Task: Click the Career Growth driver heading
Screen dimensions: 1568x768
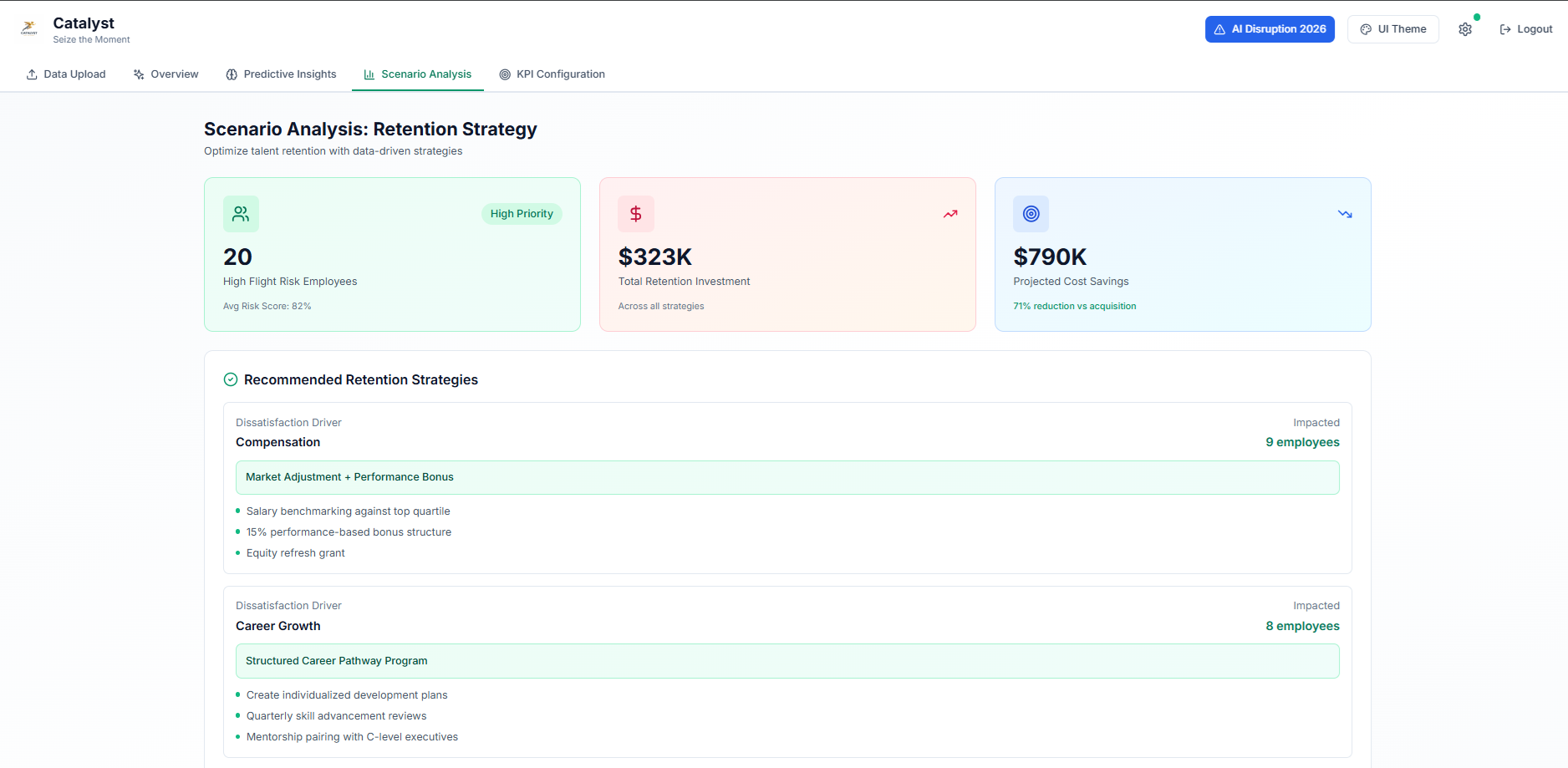Action: pos(277,626)
